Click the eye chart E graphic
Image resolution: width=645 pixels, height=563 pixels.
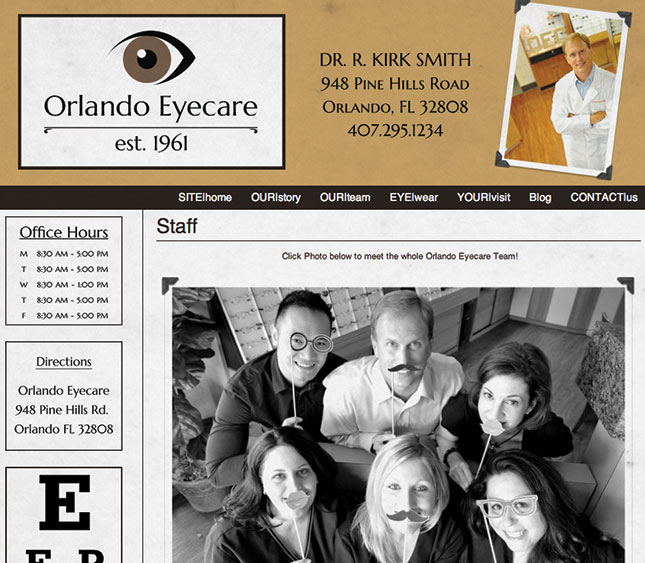pos(65,503)
